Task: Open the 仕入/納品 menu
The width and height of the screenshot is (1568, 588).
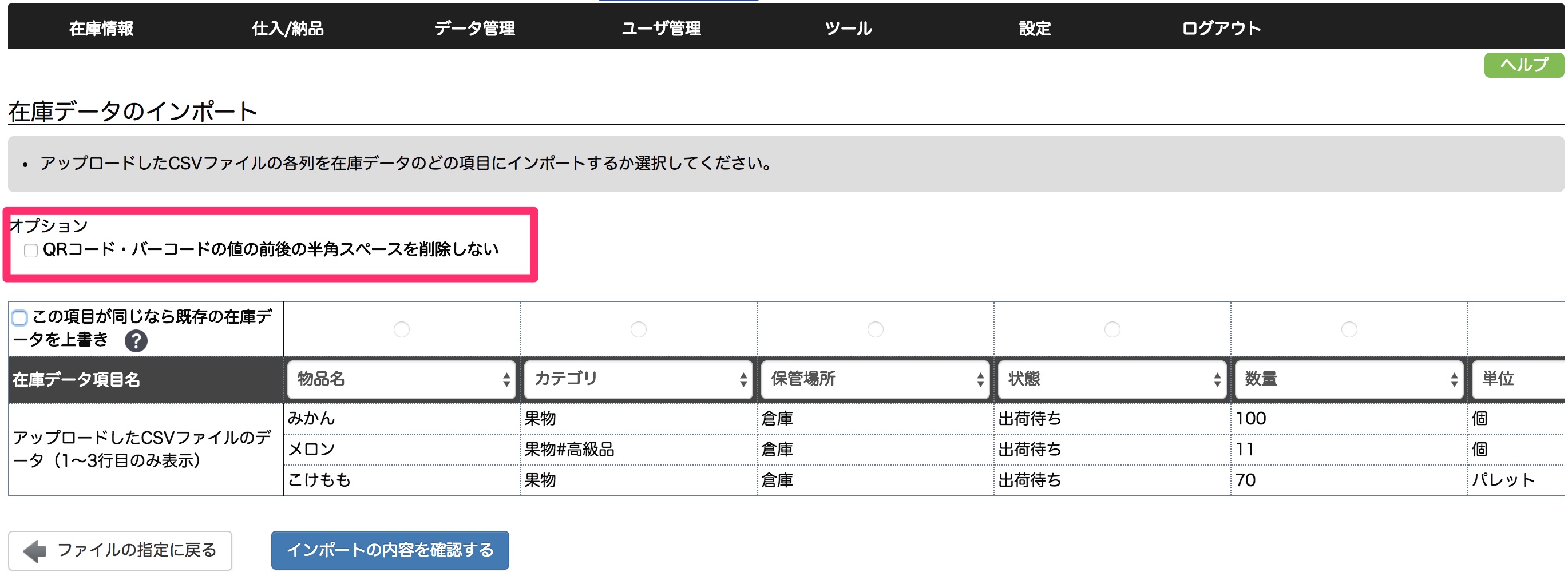Action: (288, 28)
